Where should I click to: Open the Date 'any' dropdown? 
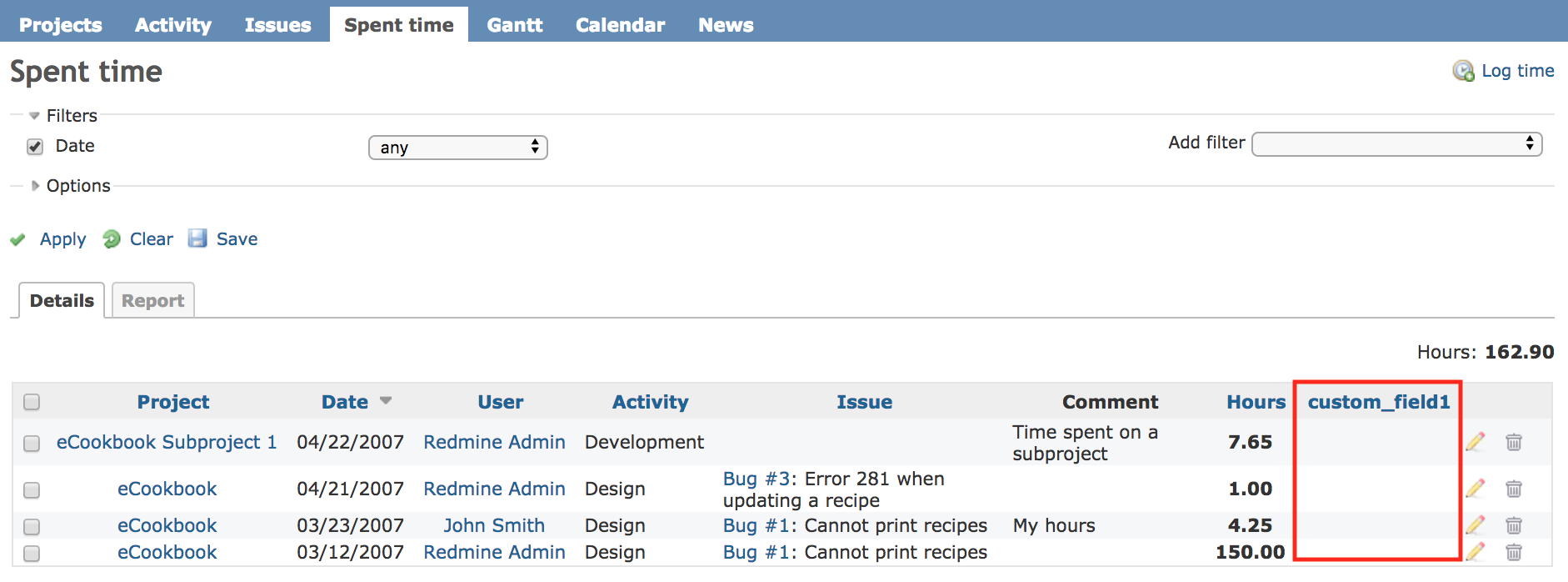coord(457,148)
